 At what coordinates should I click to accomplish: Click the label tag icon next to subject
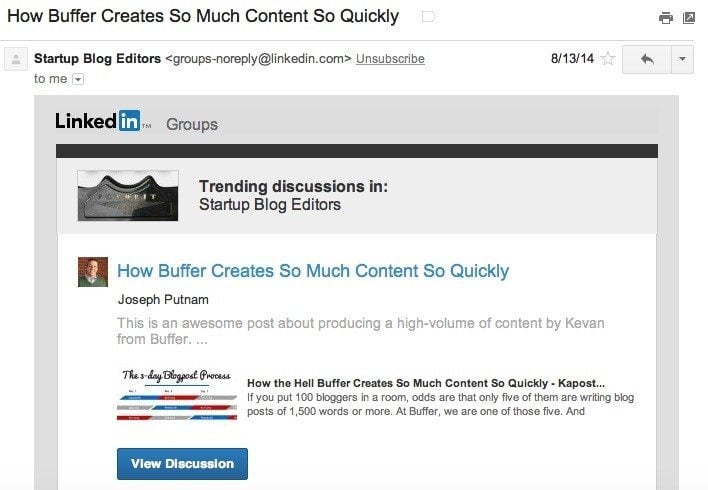[428, 17]
